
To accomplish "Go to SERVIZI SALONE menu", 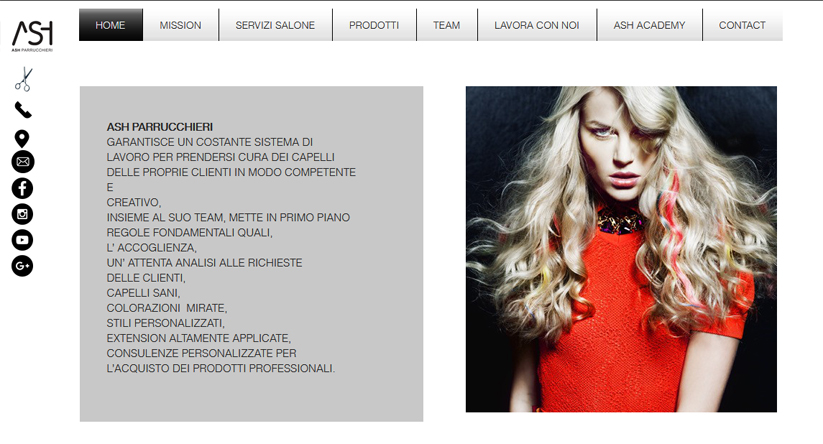I will (276, 25).
